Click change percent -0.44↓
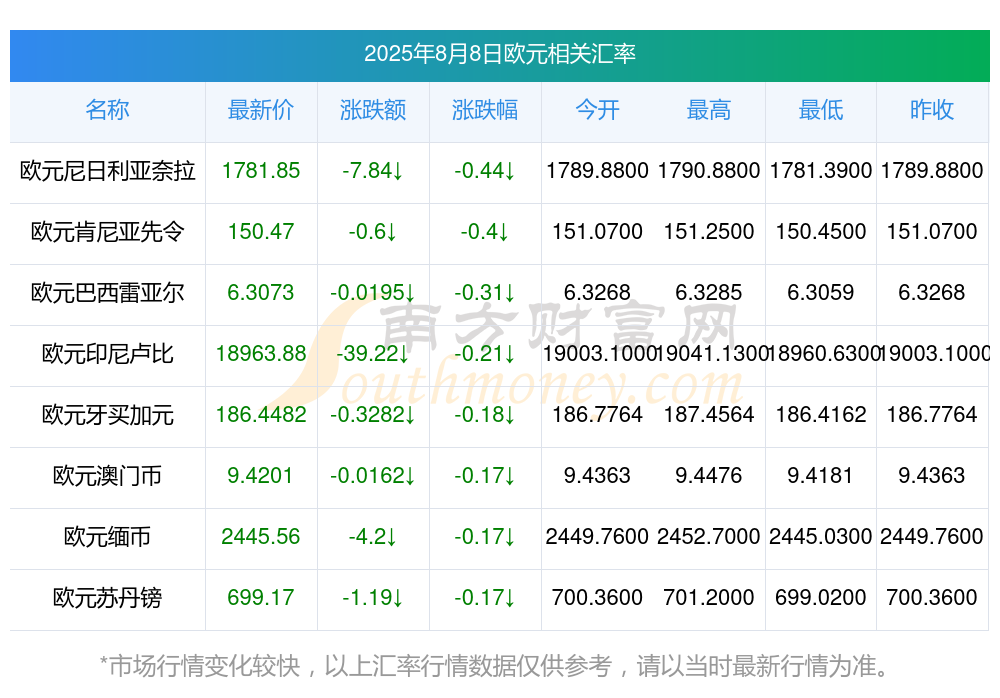1000x698 pixels. click(x=485, y=170)
